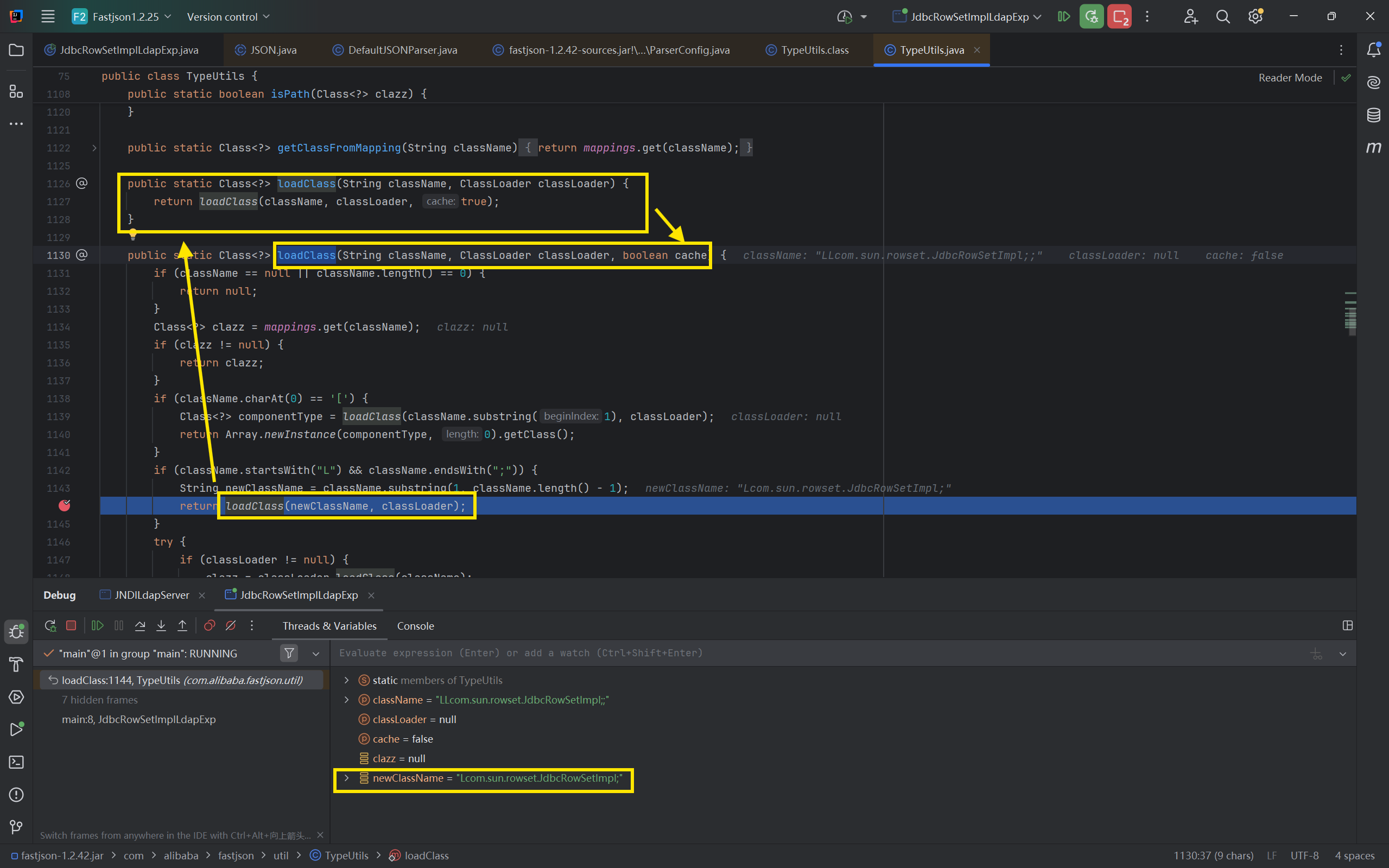This screenshot has height=868, width=1389.
Task: Open the Terminal tool window
Action: tap(16, 762)
